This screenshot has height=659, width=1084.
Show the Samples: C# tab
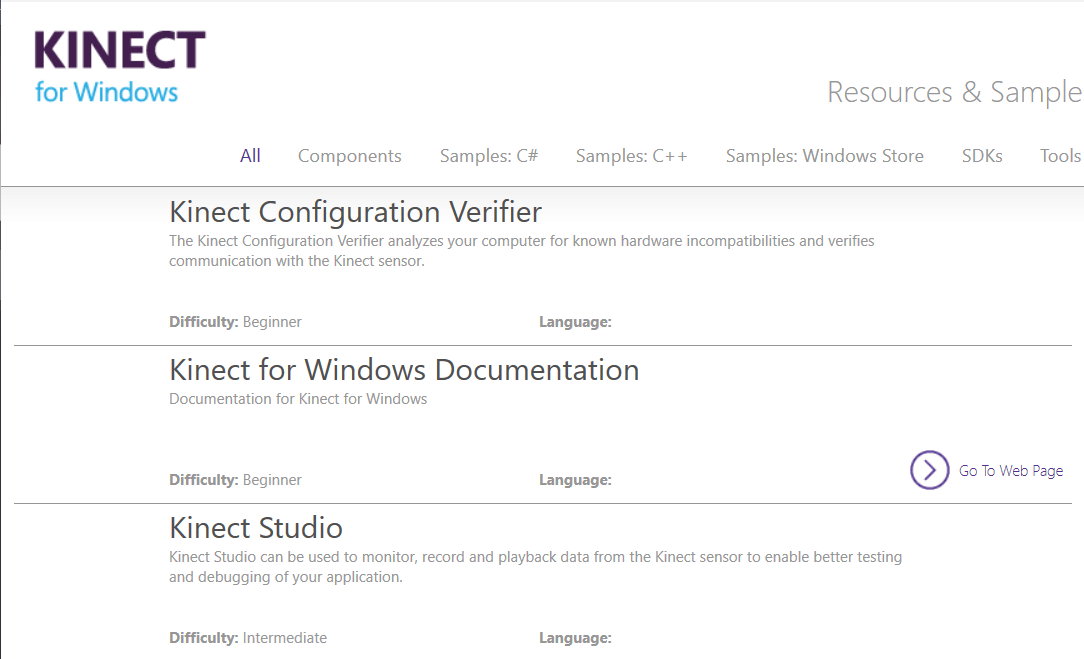point(489,156)
